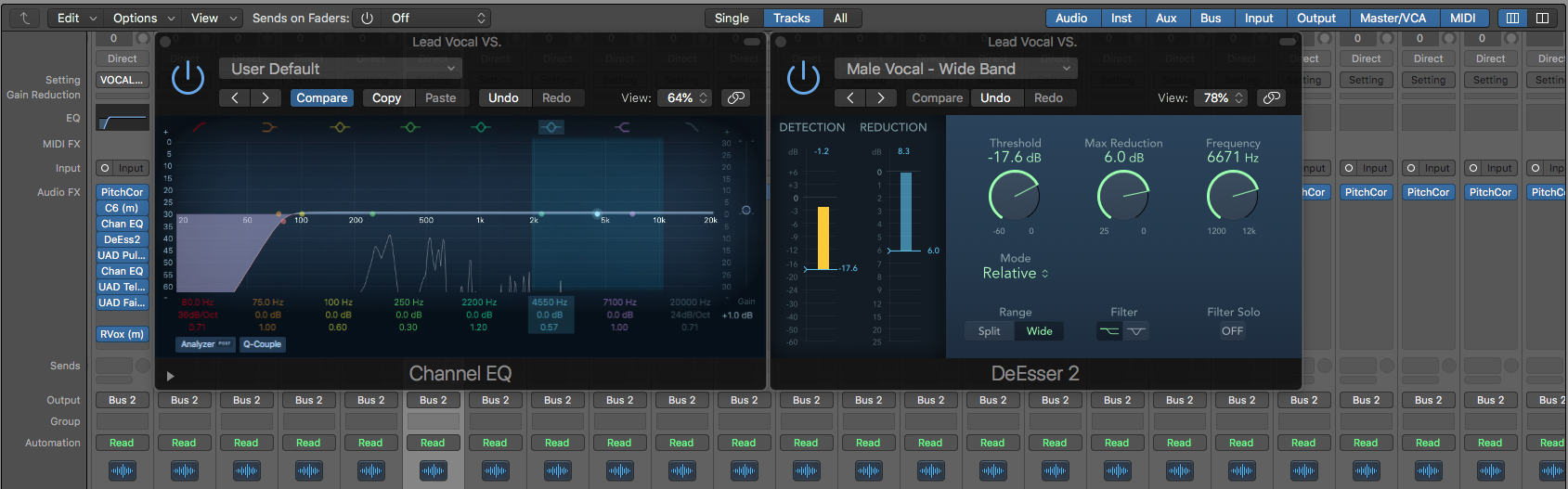The image size is (1568, 489).
Task: Turn on Filter Solo OFF button
Action: [x=1232, y=331]
